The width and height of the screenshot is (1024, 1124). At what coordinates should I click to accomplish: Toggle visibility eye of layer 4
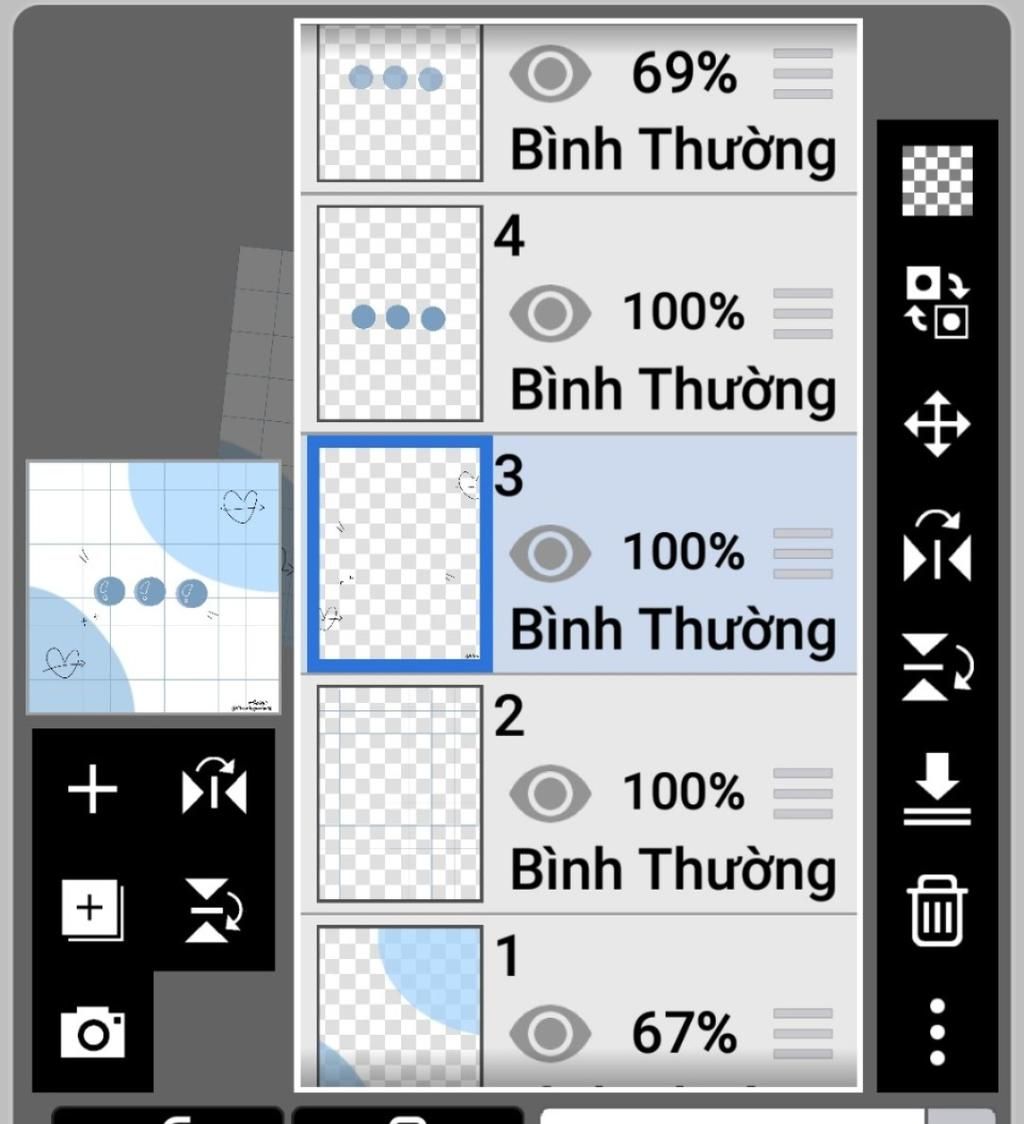550,313
